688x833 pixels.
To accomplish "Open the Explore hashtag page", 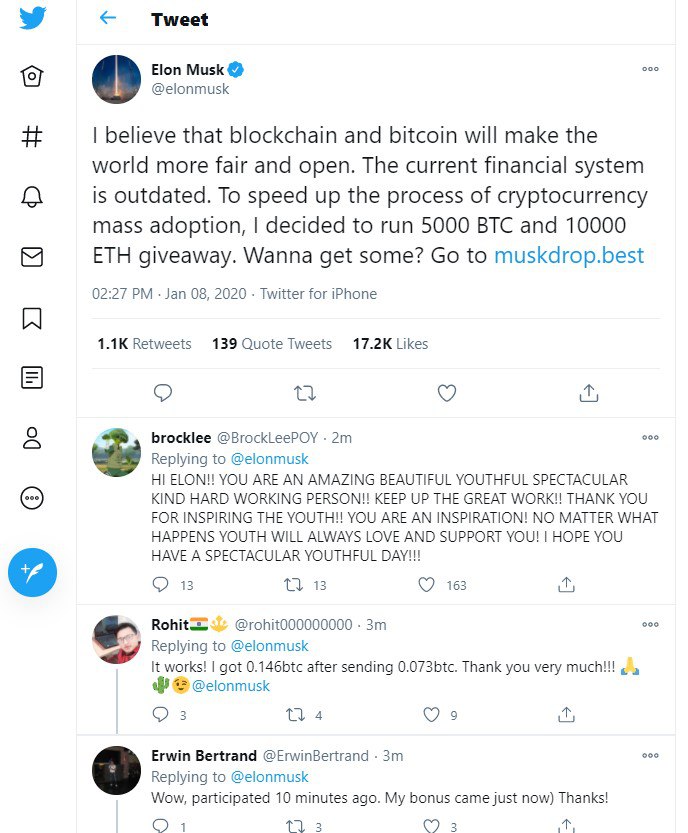I will tap(32, 138).
